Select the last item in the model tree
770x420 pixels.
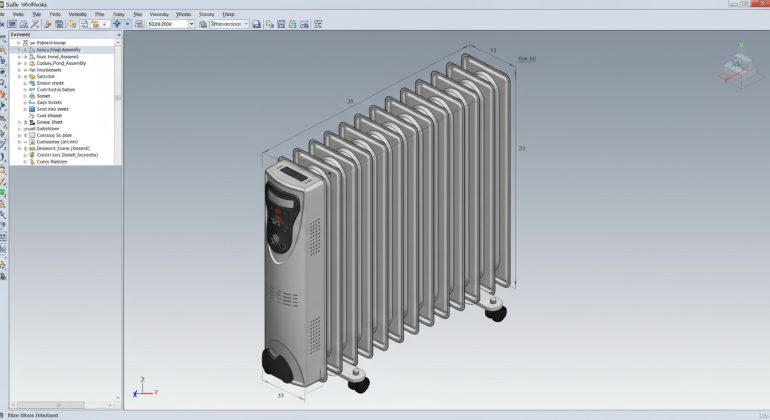tap(49, 162)
